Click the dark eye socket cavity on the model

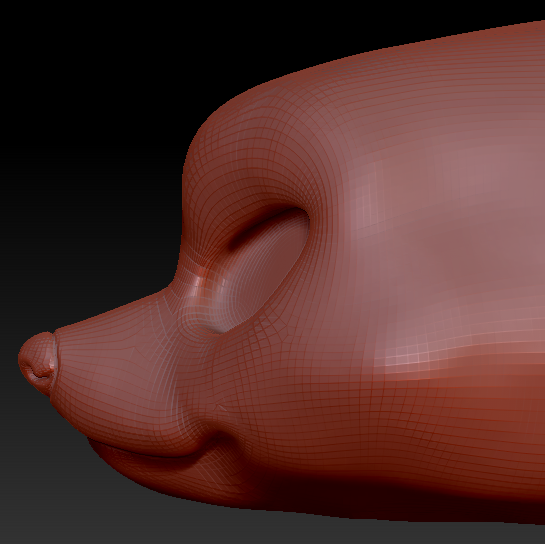pos(266,267)
